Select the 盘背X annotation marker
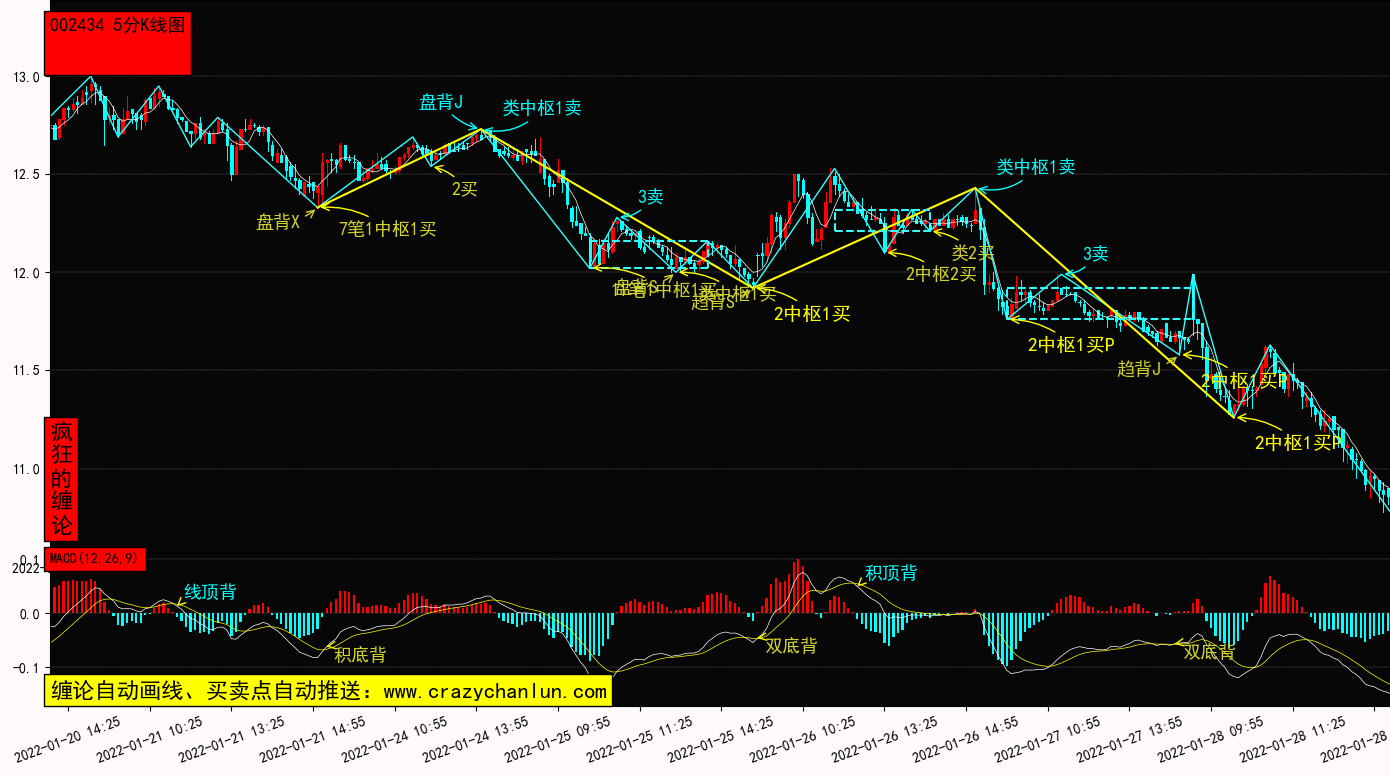Screen dimensions: 1390x775 point(278,222)
